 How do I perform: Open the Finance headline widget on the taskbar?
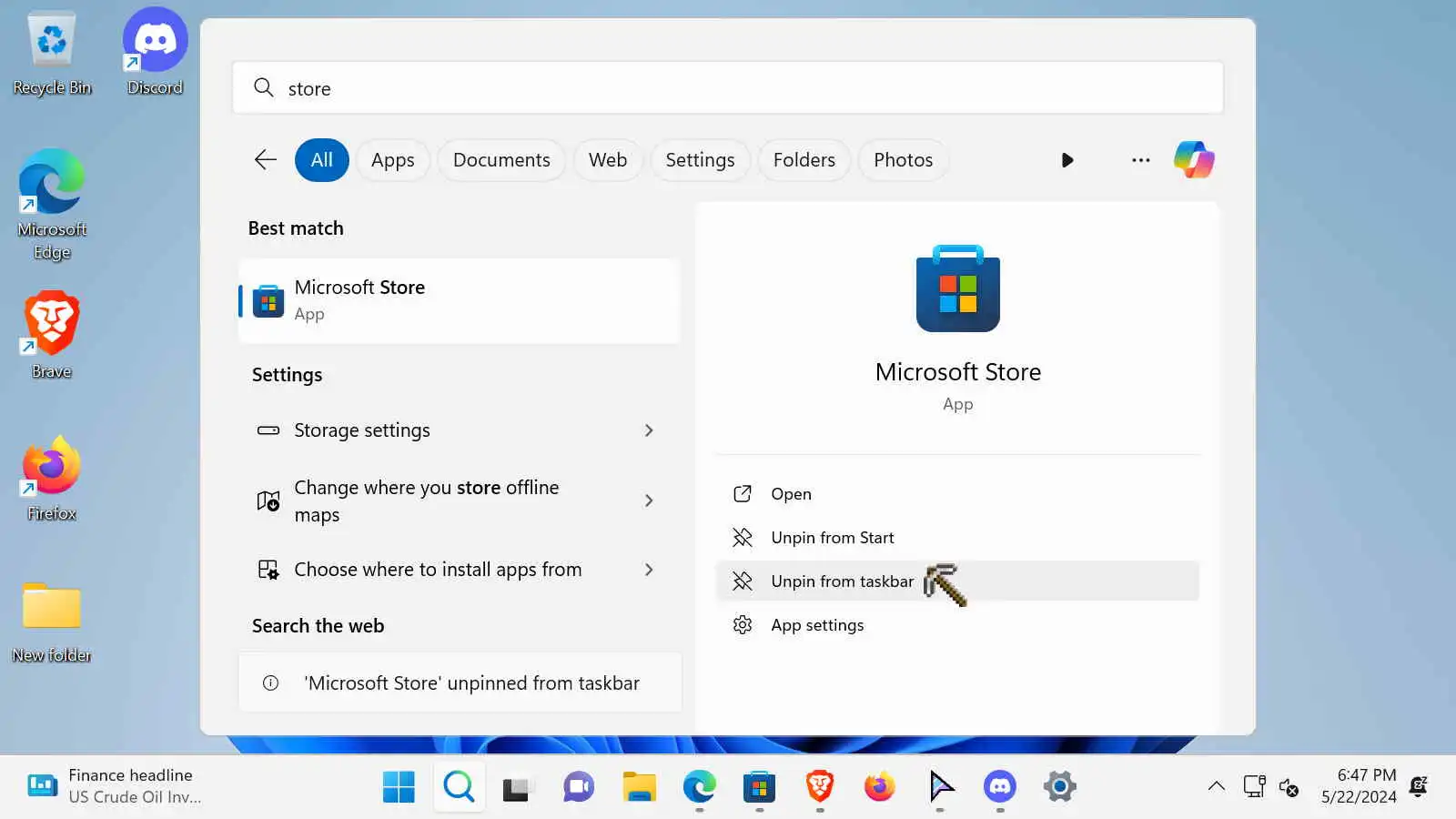click(x=113, y=786)
